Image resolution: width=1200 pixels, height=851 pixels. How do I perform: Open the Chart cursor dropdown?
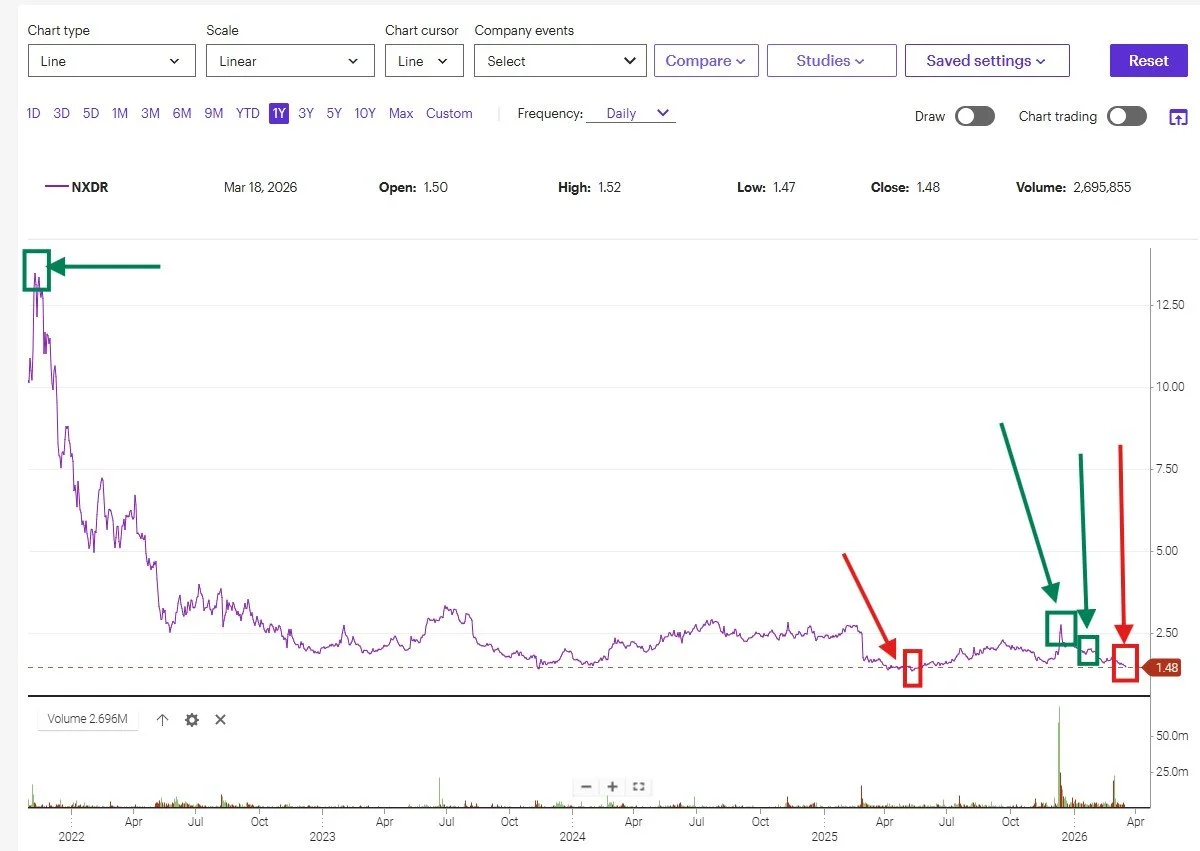point(423,60)
